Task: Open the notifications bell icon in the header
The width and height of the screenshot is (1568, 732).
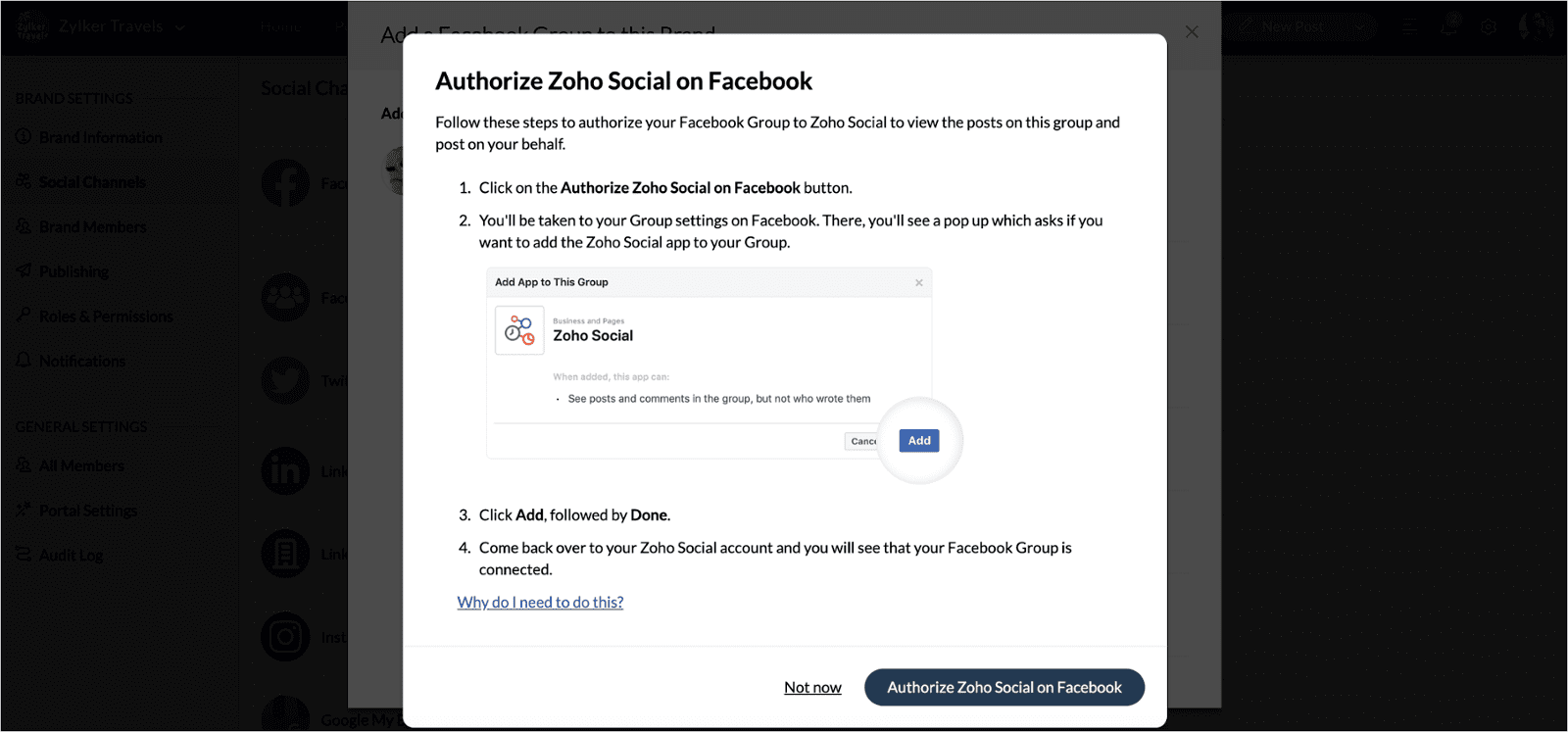Action: point(1449,26)
